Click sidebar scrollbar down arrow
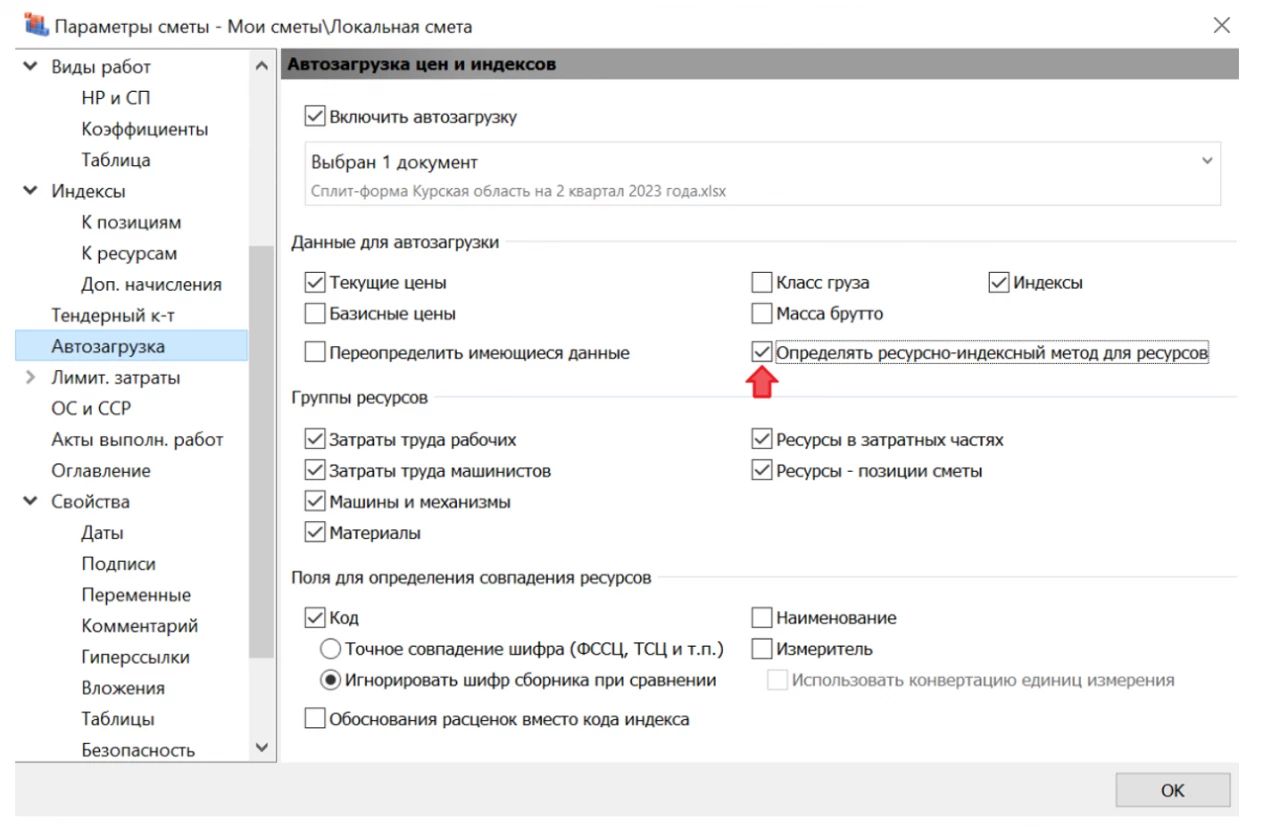The width and height of the screenshot is (1280, 827). (x=262, y=747)
